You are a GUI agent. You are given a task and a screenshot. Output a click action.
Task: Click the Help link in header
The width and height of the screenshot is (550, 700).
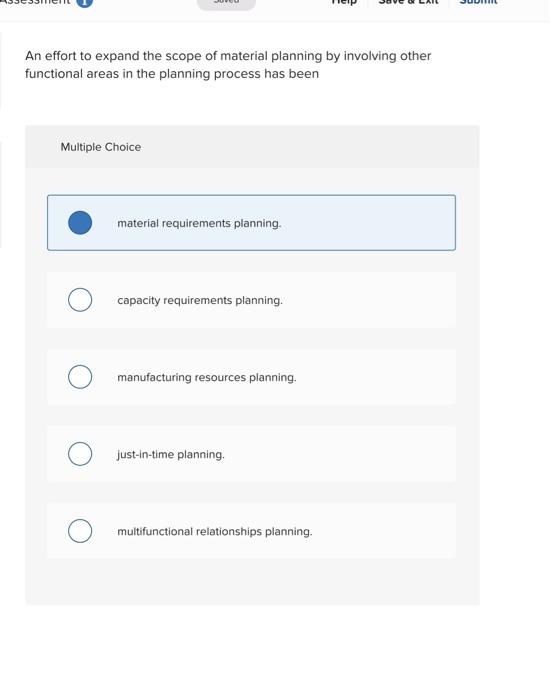point(344,2)
